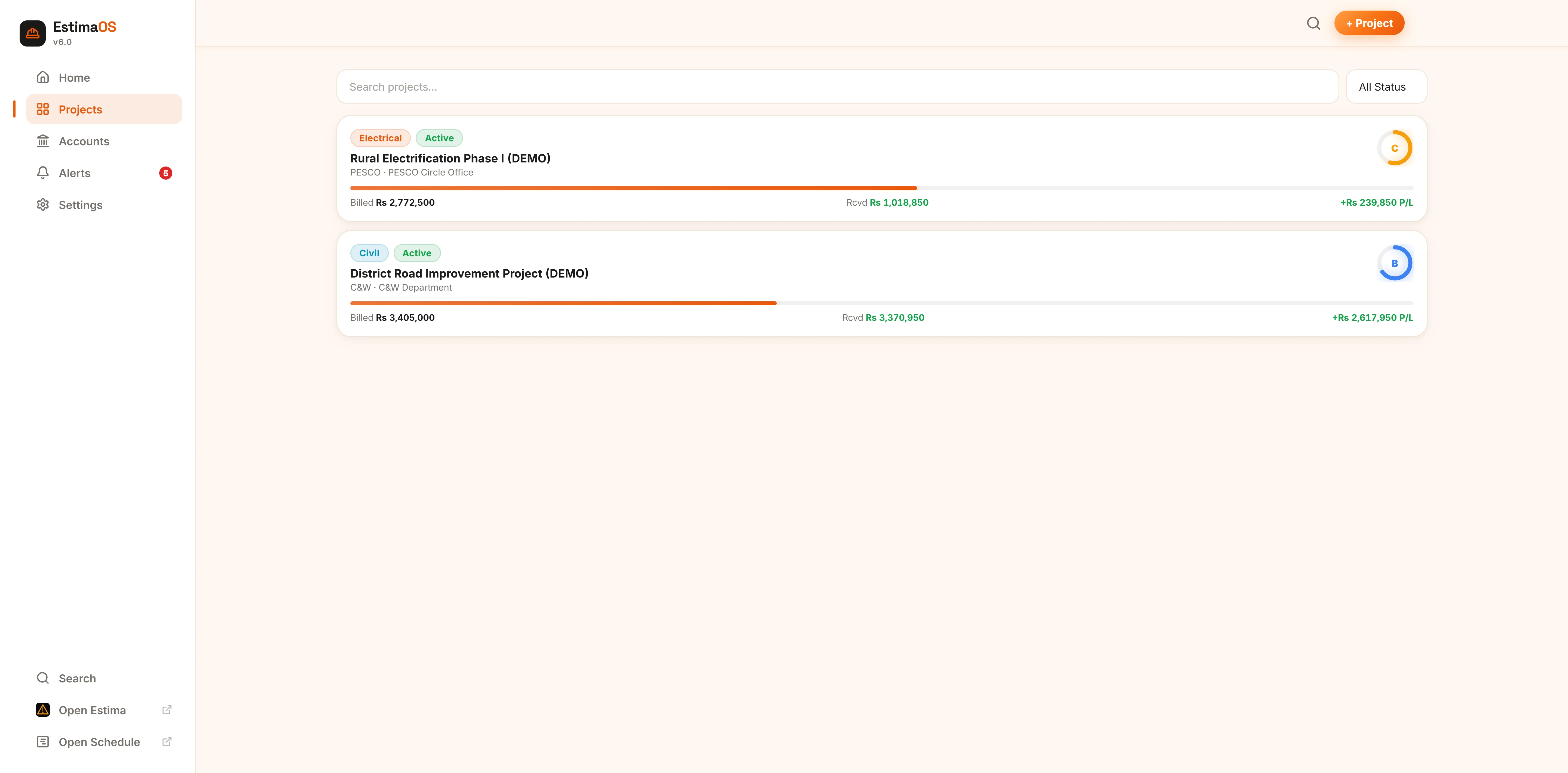Image resolution: width=1568 pixels, height=773 pixels.
Task: Click the Projects grid icon in sidebar
Action: coord(43,109)
